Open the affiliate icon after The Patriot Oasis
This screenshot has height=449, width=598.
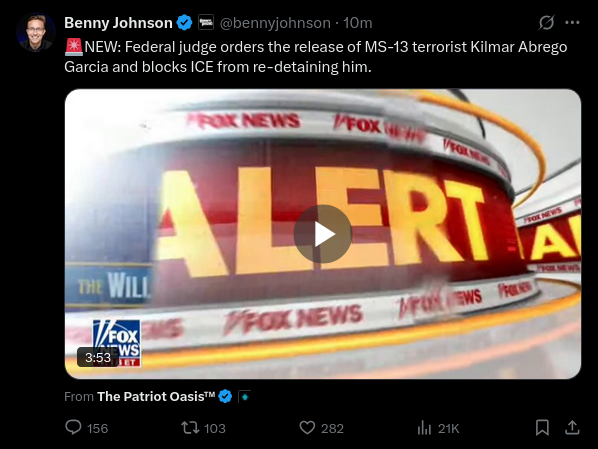tap(244, 397)
